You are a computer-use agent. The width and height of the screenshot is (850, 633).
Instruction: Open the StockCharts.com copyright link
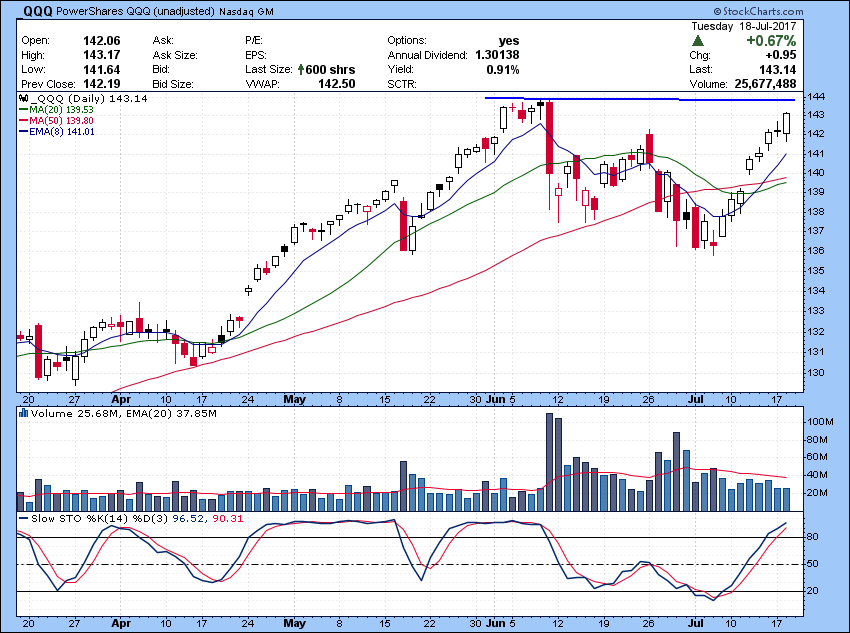click(x=758, y=11)
